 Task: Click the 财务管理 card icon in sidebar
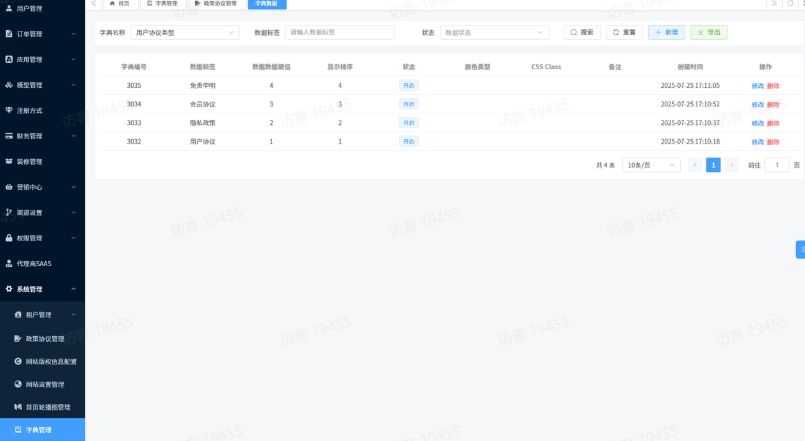[x=9, y=136]
